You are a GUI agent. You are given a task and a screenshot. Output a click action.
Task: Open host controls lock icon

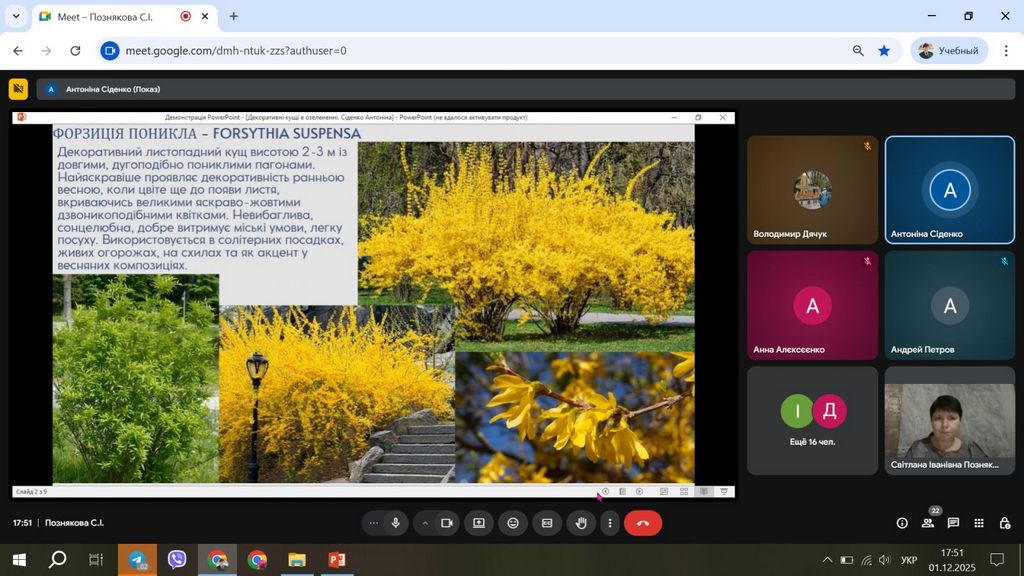1004,523
